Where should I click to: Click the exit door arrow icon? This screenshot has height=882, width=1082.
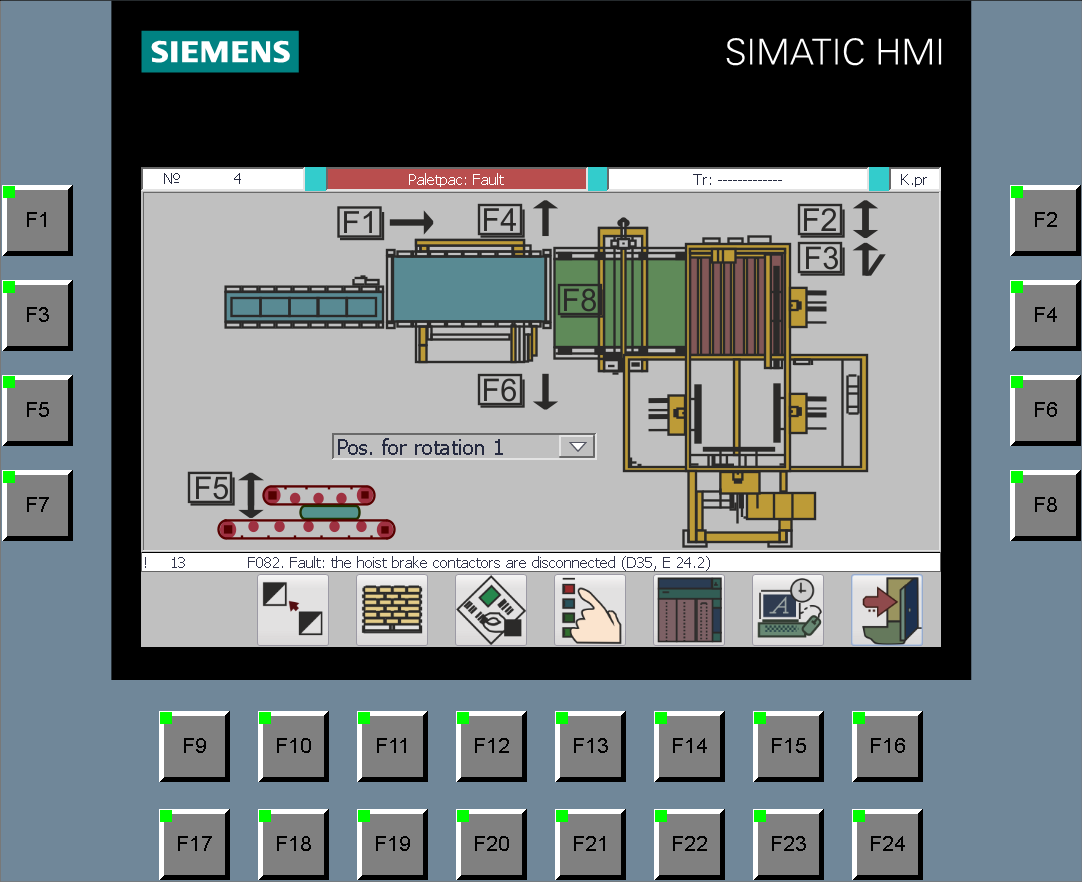coord(887,610)
